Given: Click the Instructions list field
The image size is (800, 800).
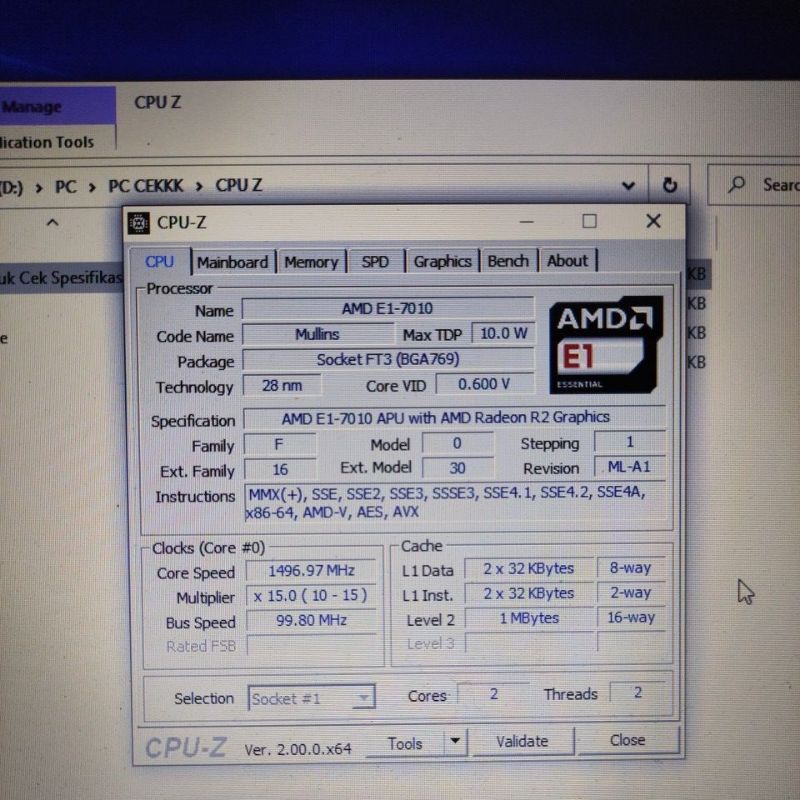Looking at the screenshot, I should tap(455, 503).
